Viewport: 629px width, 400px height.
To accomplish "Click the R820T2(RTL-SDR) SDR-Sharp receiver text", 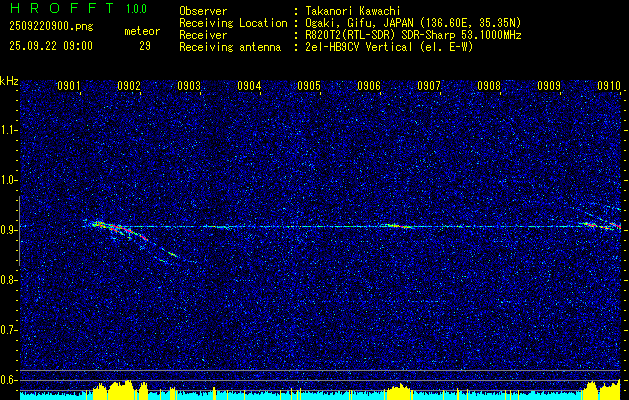I will click(x=413, y=35).
